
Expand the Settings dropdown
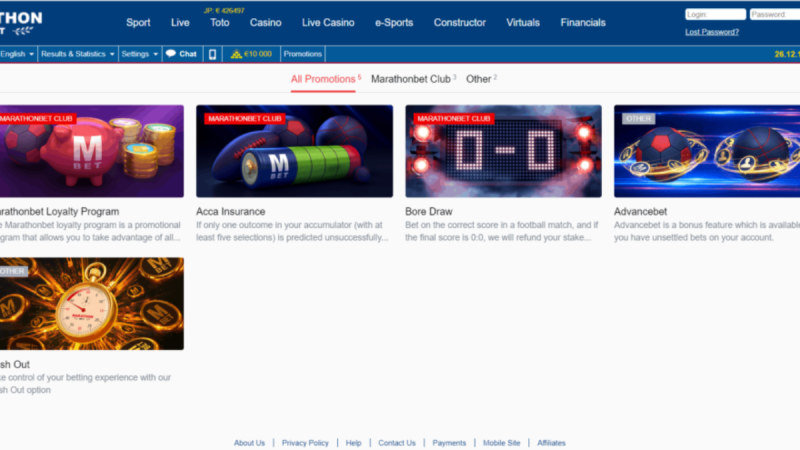click(x=140, y=54)
